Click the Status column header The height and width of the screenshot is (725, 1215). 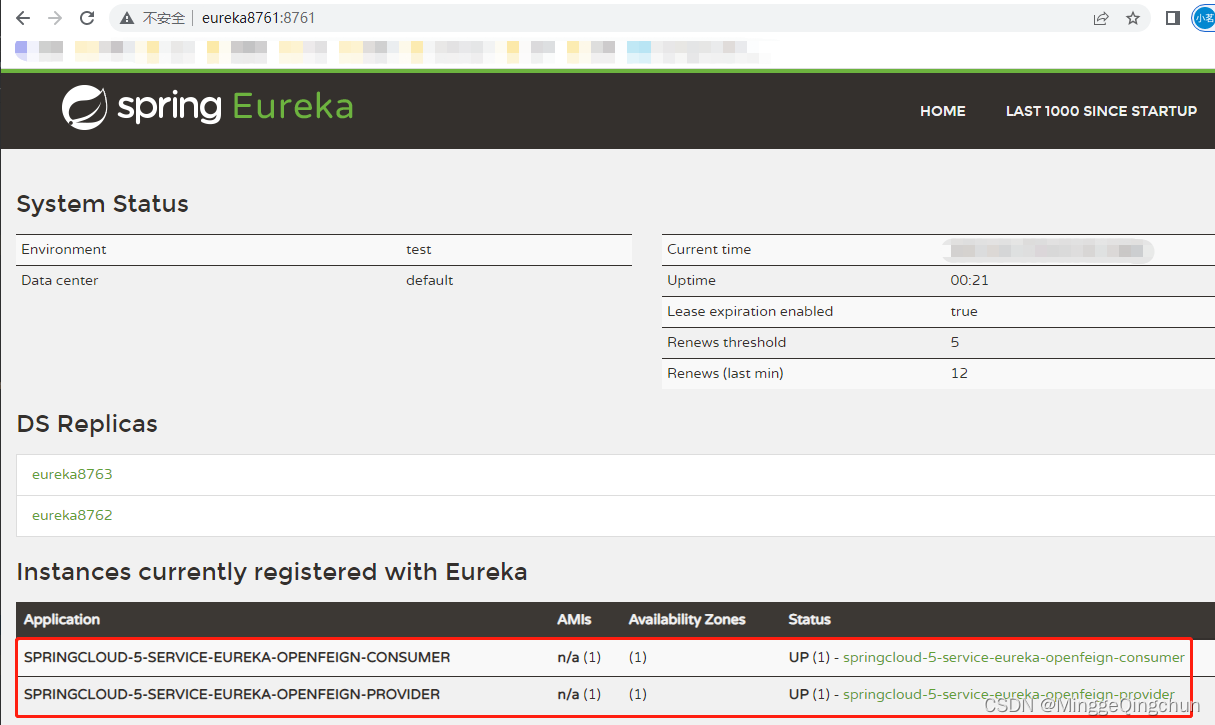pos(810,619)
